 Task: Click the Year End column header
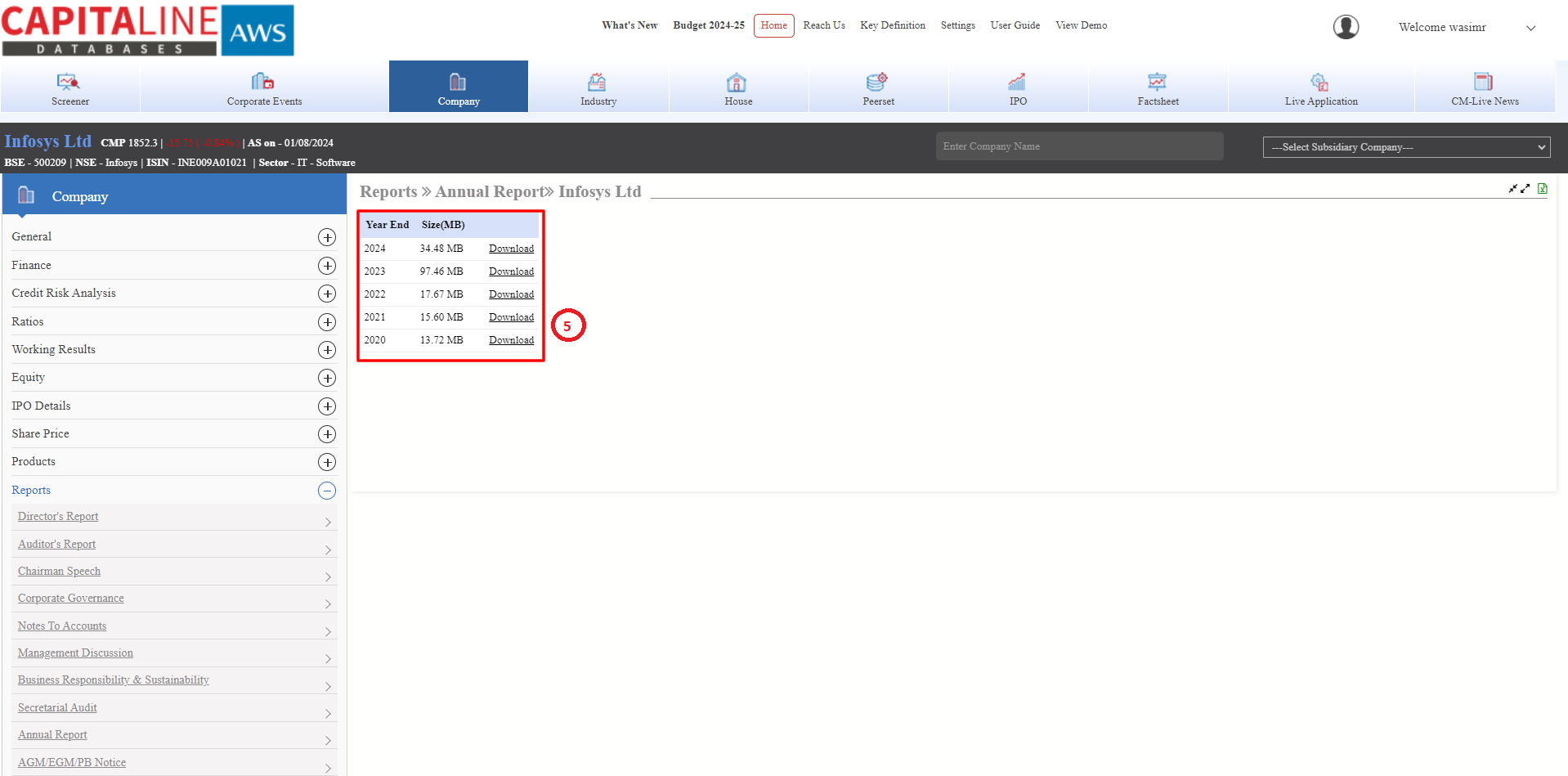388,225
